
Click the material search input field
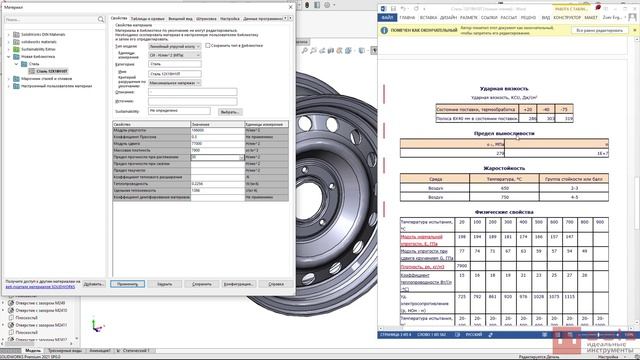coord(51,20)
